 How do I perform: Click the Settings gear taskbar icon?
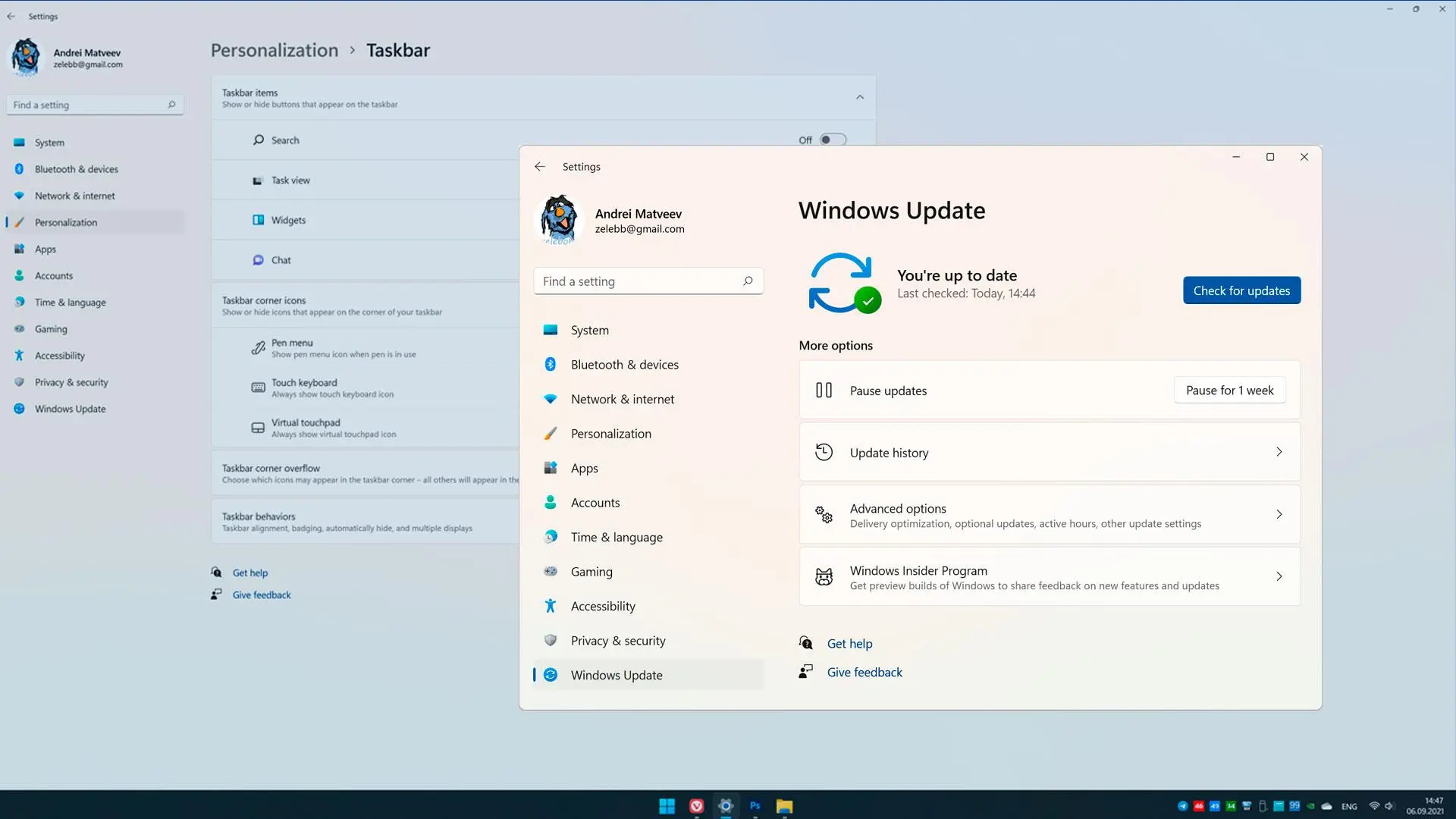pyautogui.click(x=726, y=806)
